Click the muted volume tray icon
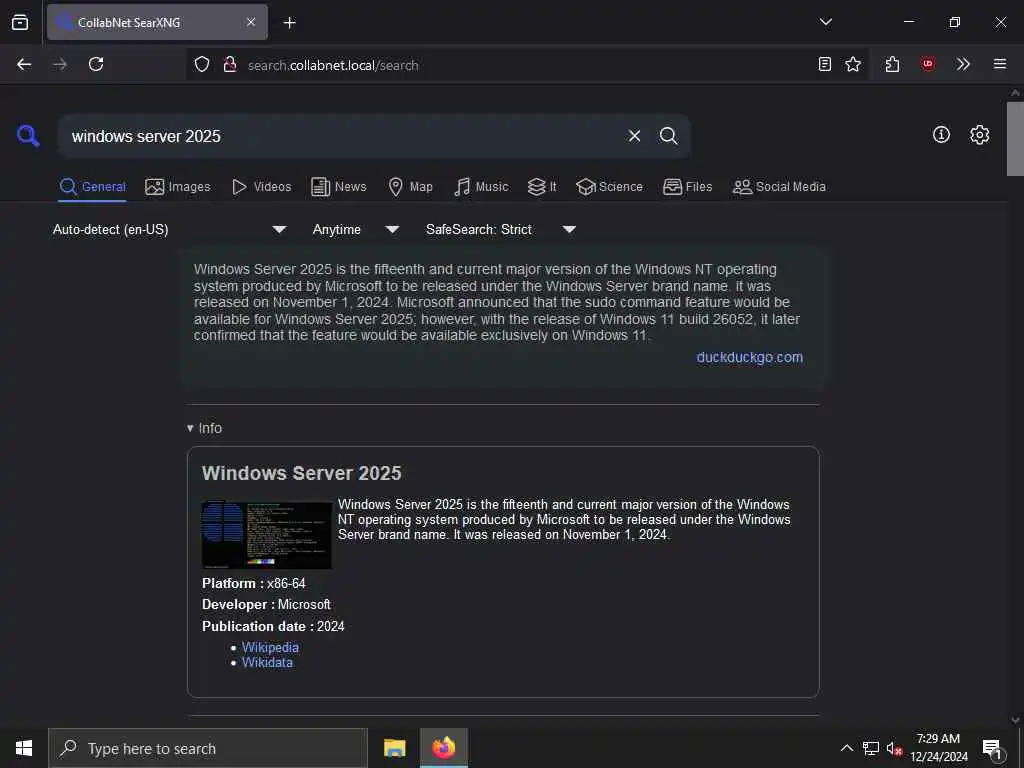This screenshot has height=768, width=1024. click(894, 748)
